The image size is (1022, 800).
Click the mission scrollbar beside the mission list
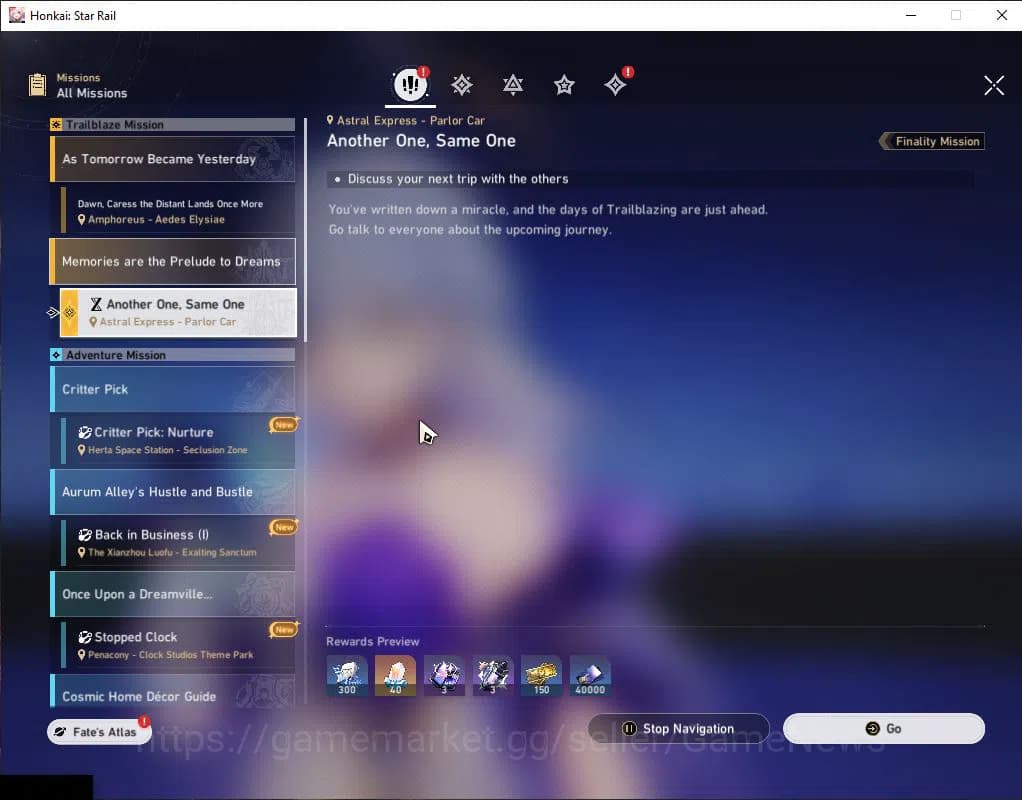point(305,229)
